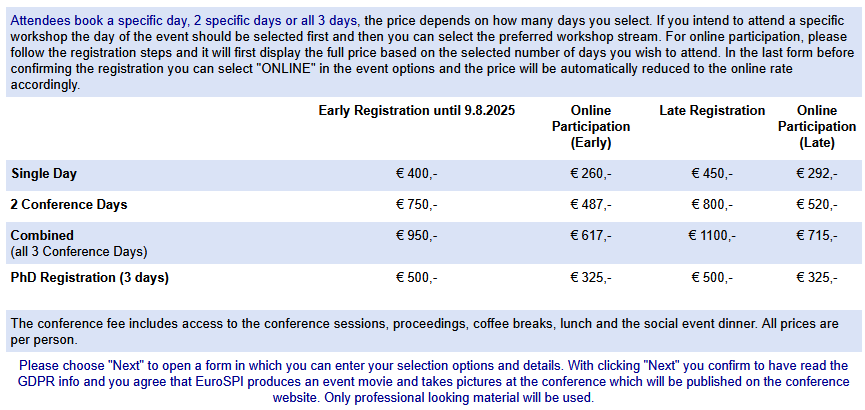Select PhD Registration (3 days) label
865x410 pixels.
(x=89, y=278)
